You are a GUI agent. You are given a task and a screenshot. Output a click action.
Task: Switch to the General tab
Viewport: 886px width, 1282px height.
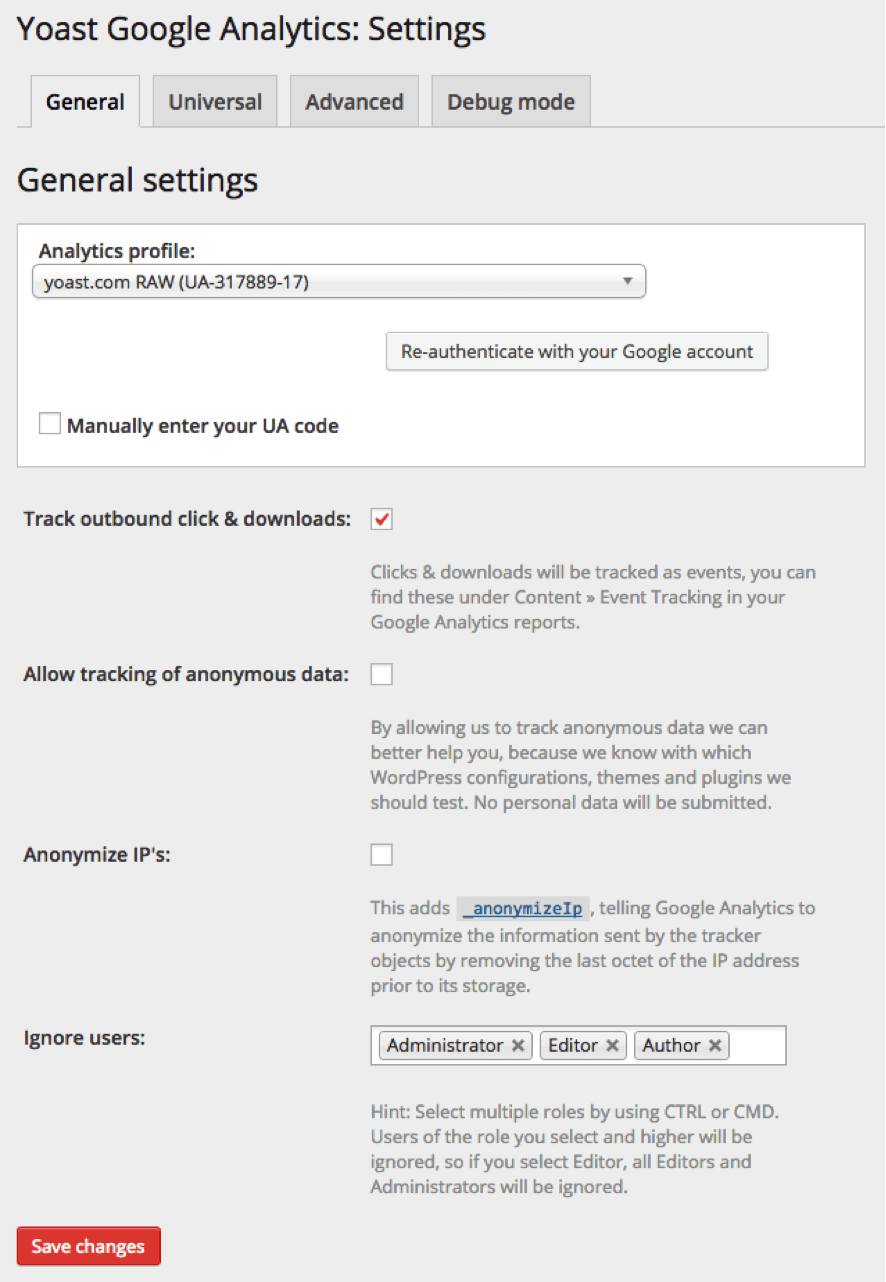[85, 102]
